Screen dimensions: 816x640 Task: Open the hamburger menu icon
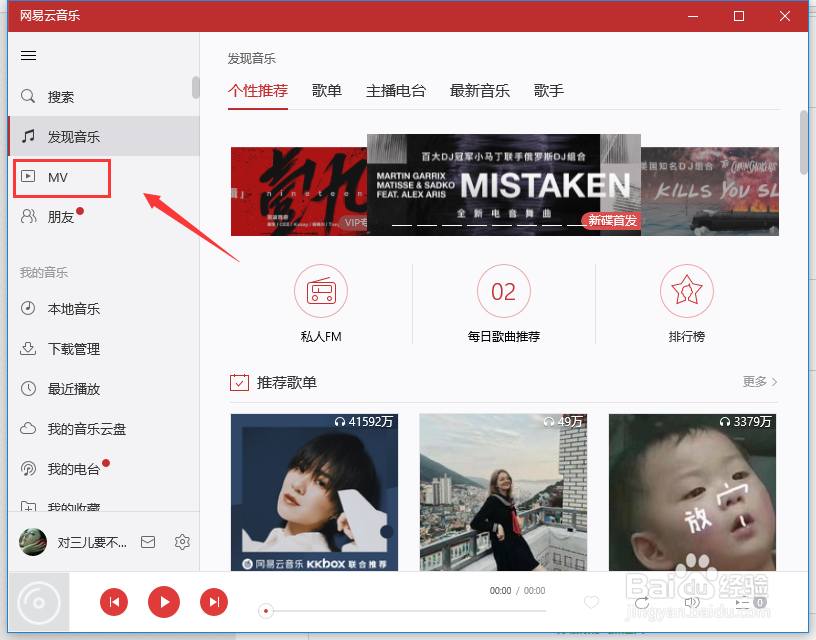28,55
